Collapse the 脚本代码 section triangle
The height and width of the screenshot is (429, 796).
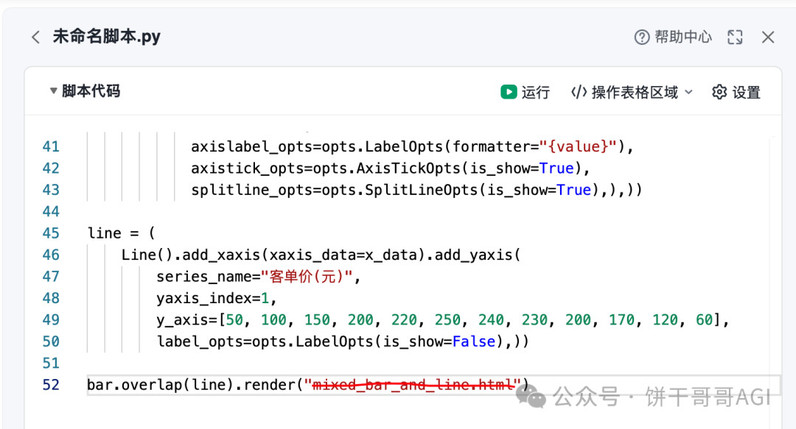[53, 91]
